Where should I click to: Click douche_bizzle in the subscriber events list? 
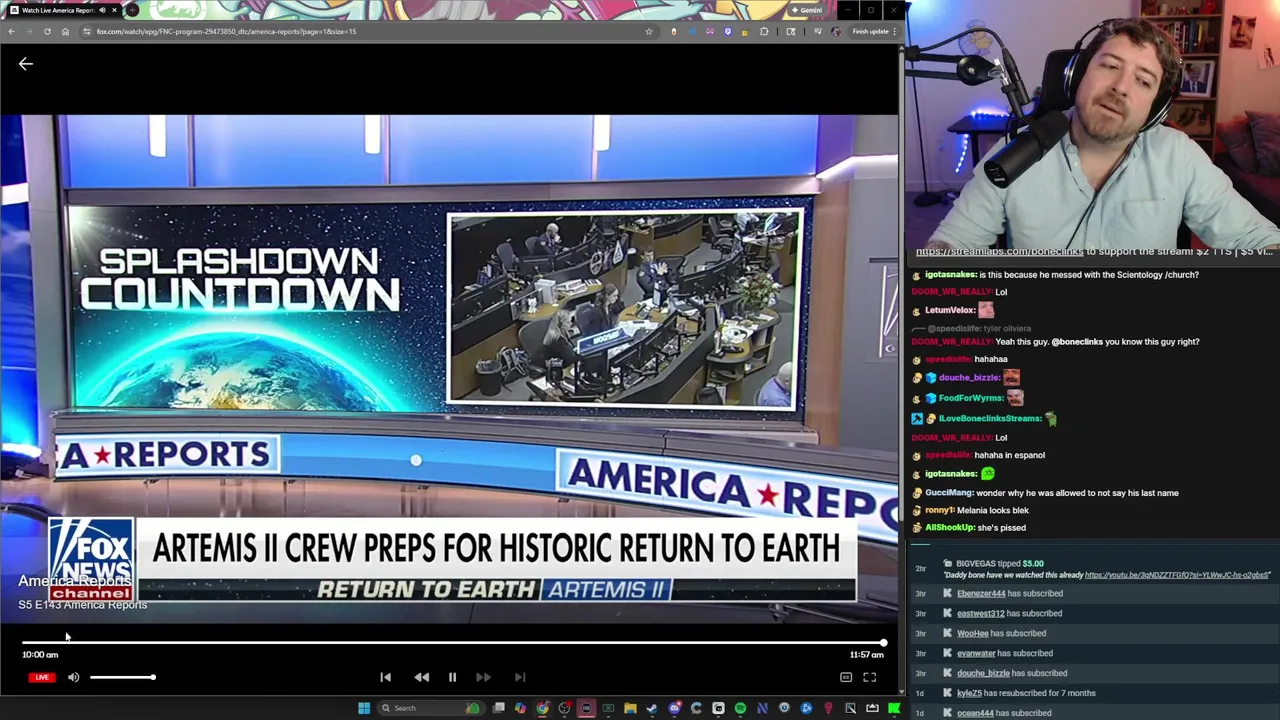983,673
